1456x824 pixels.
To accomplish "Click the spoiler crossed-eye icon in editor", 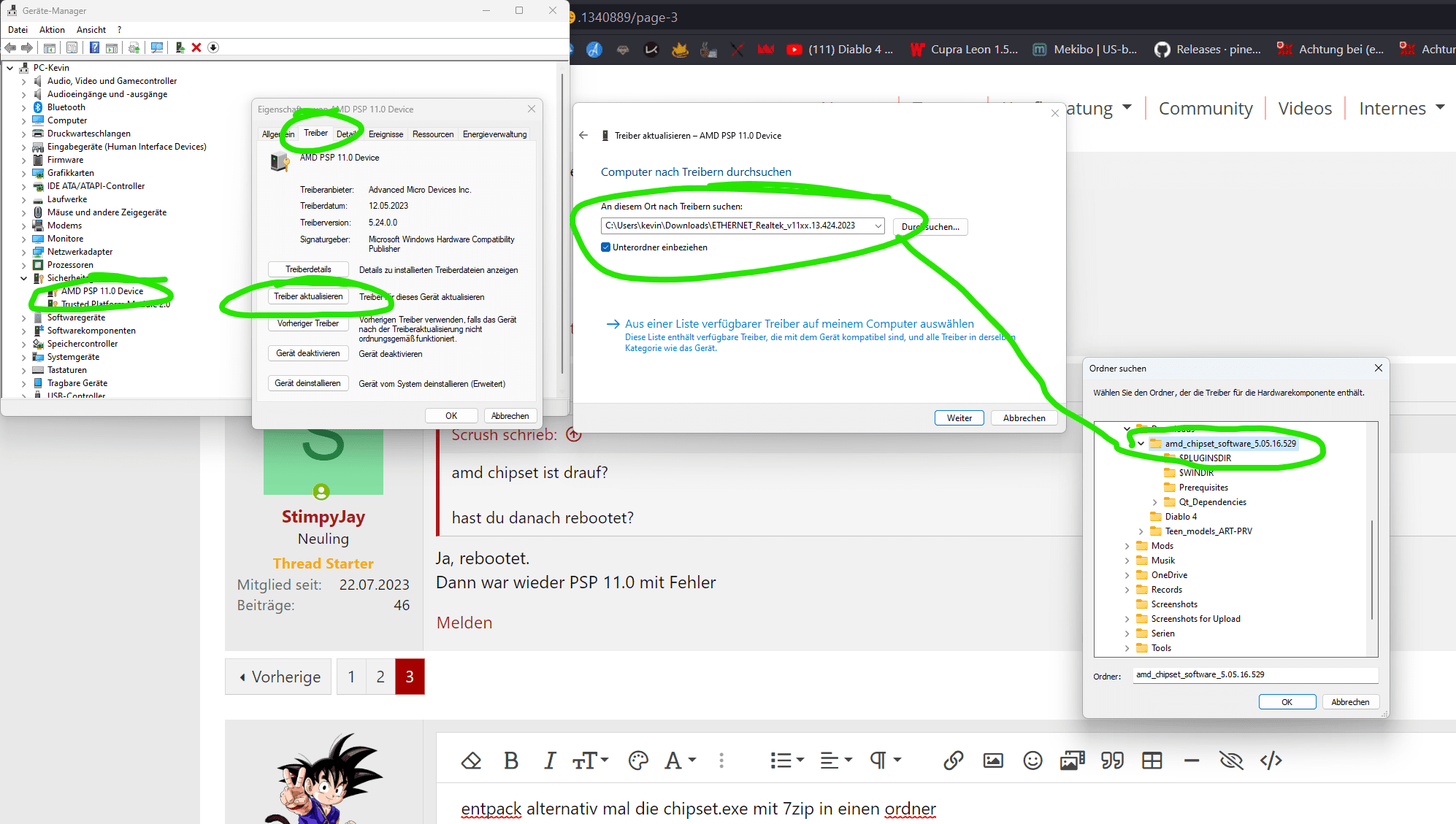I will [x=1231, y=761].
